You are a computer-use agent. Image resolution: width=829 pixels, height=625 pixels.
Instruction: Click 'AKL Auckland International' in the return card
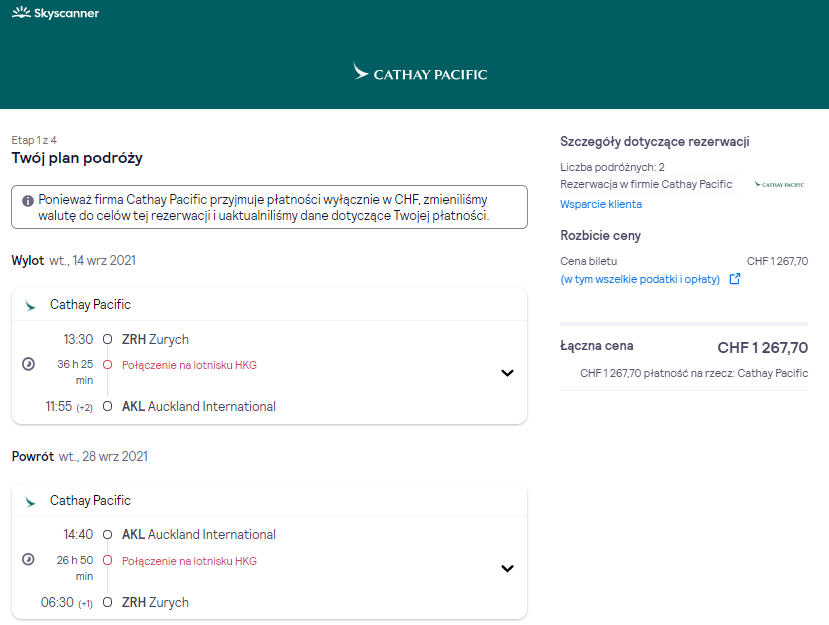(x=199, y=535)
